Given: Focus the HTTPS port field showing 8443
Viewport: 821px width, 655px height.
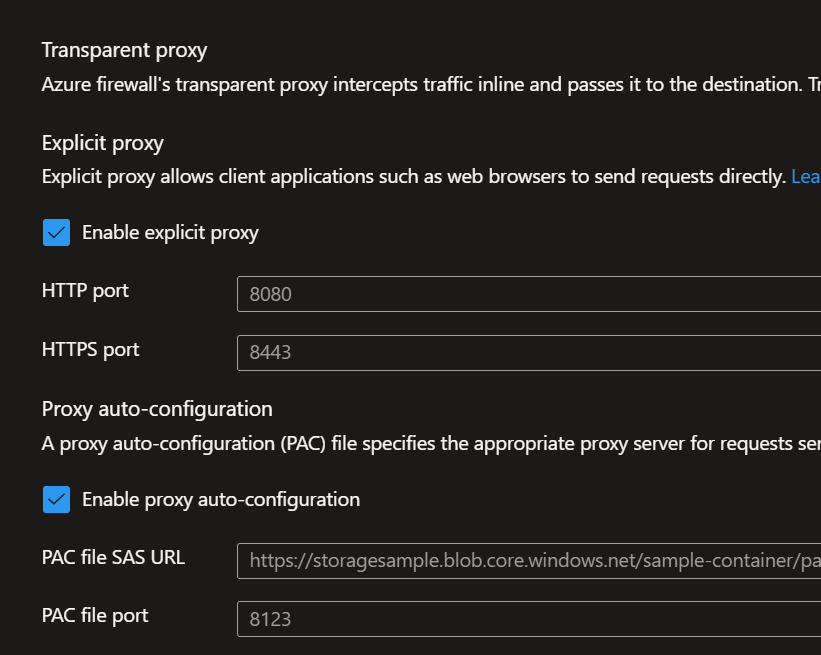Looking at the screenshot, I should click(528, 353).
